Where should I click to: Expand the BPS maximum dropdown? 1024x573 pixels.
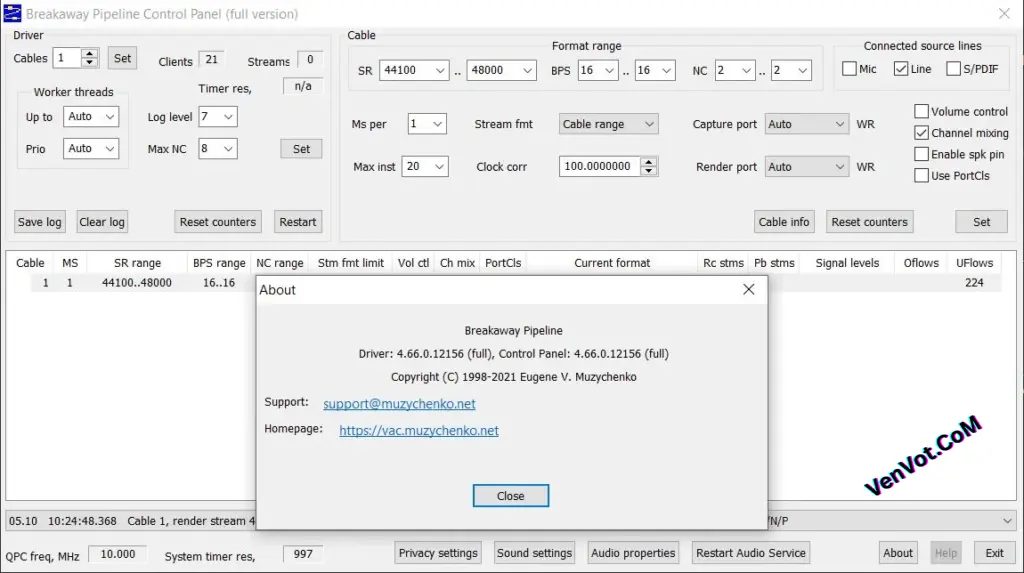click(654, 71)
